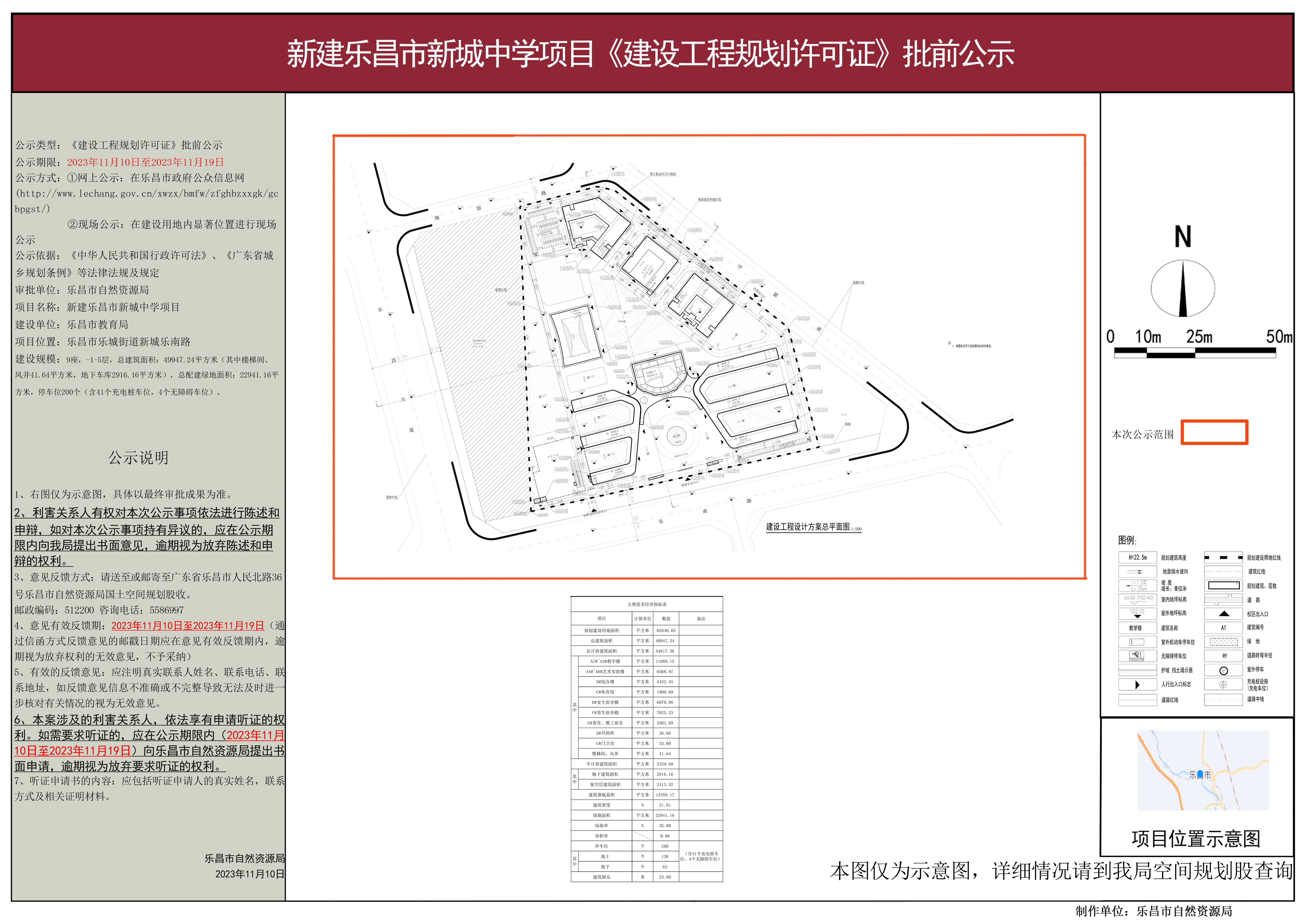
Task: Click the north arrow compass symbol
Action: (x=1183, y=288)
